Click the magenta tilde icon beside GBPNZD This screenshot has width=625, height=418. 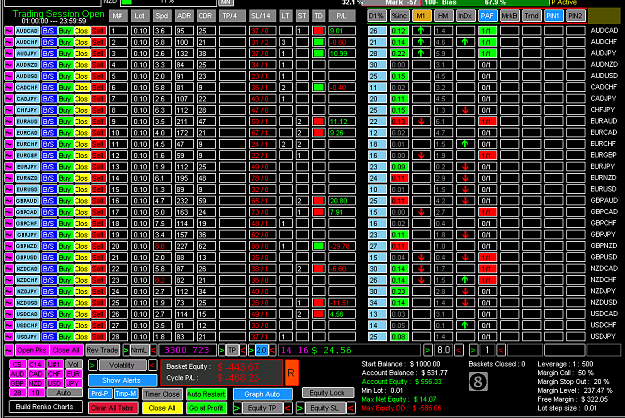coord(9,246)
